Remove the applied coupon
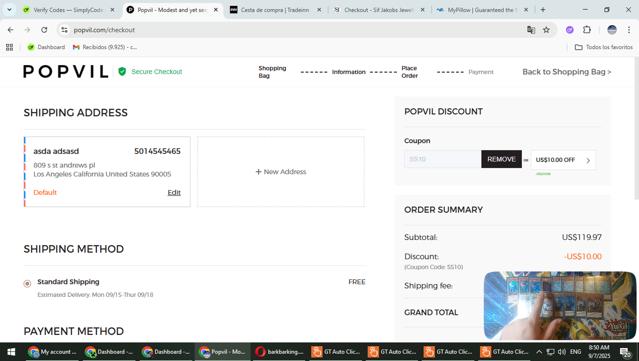 pyautogui.click(x=501, y=159)
